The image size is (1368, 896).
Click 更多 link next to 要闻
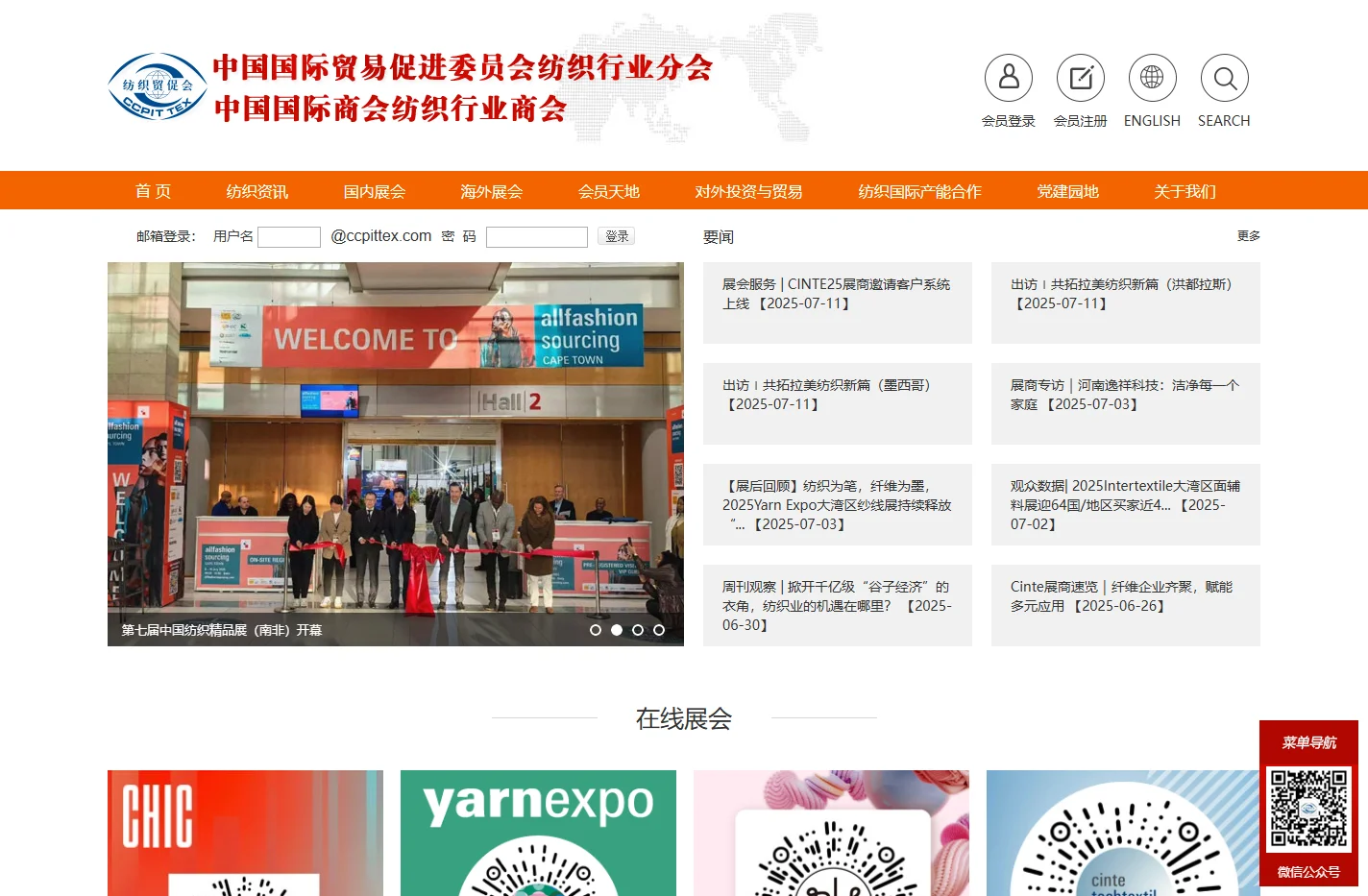(1249, 235)
